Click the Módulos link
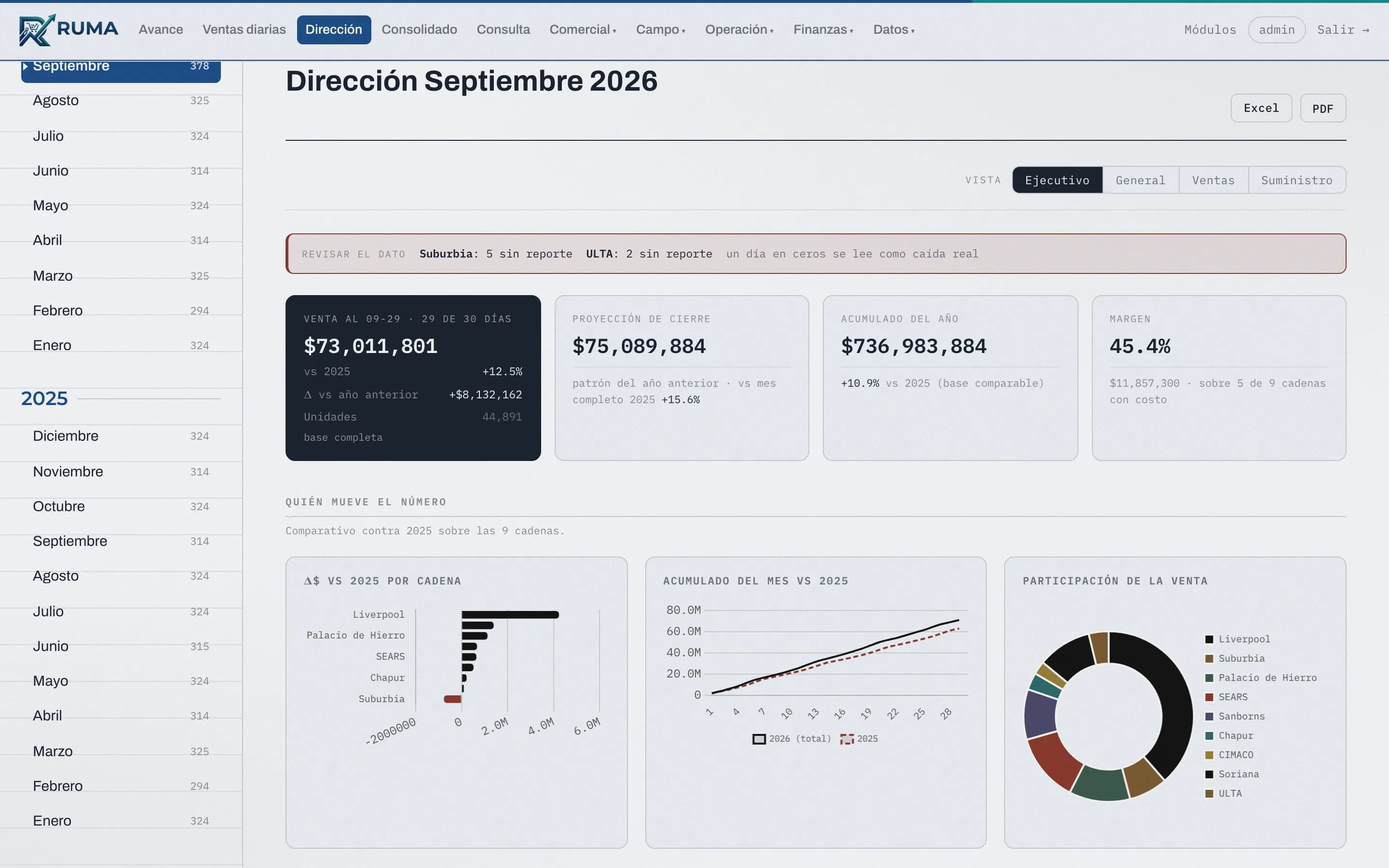This screenshot has height=868, width=1389. pos(1210,30)
